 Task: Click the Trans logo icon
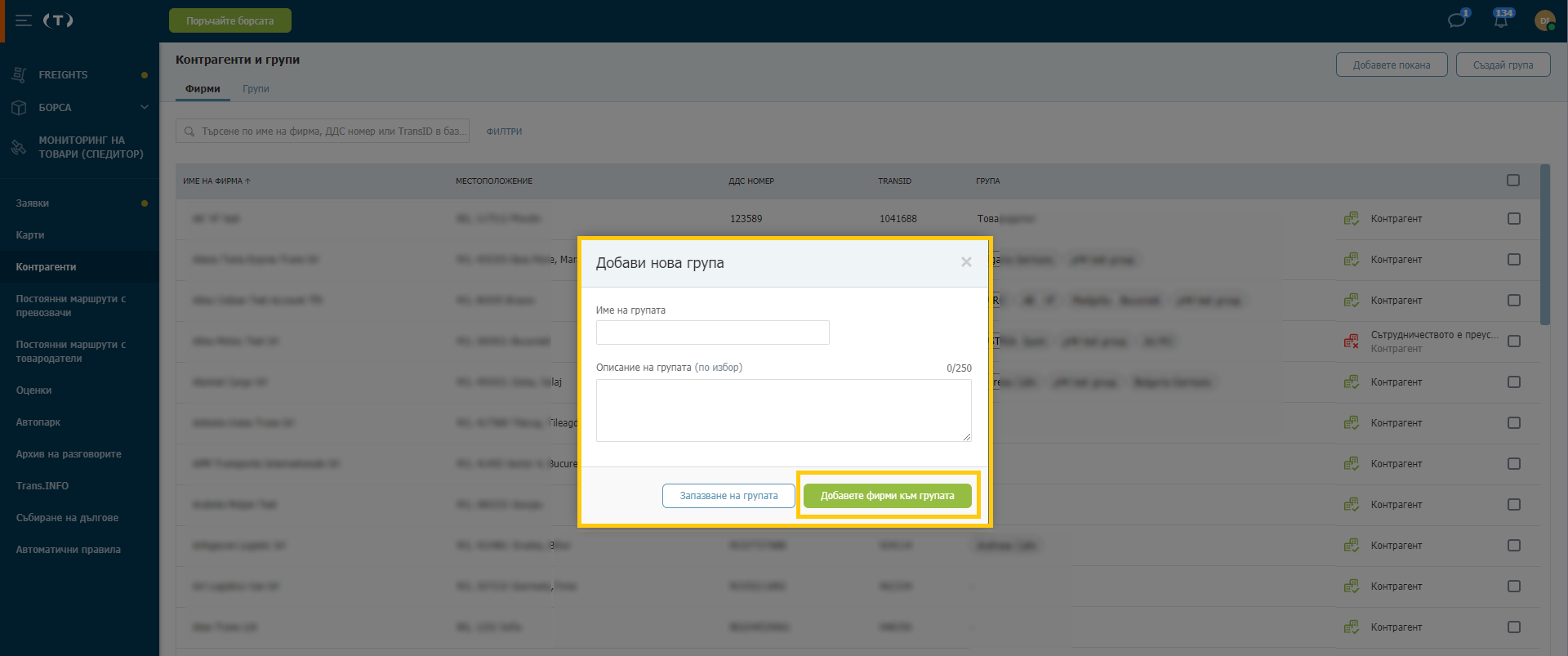(x=58, y=20)
